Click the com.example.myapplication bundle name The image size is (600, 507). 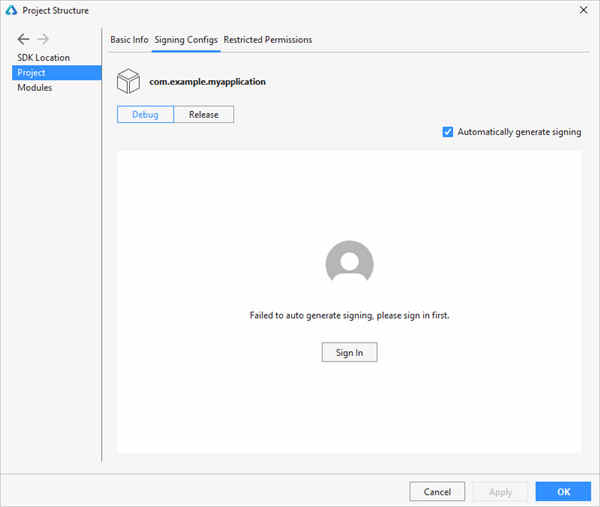click(x=207, y=82)
